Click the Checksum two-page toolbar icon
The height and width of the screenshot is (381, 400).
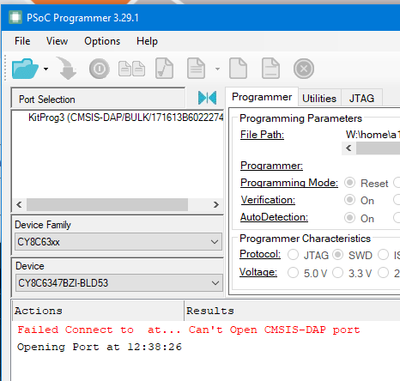pos(132,69)
